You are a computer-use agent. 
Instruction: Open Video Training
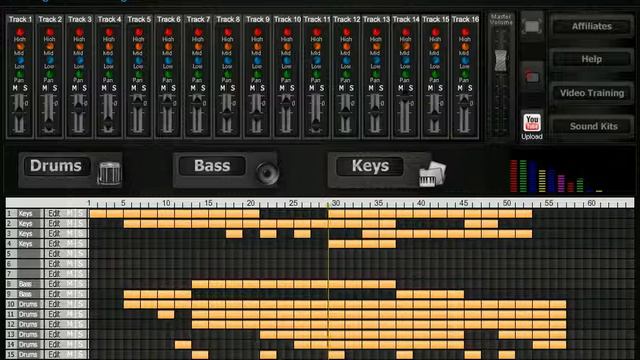coord(591,93)
